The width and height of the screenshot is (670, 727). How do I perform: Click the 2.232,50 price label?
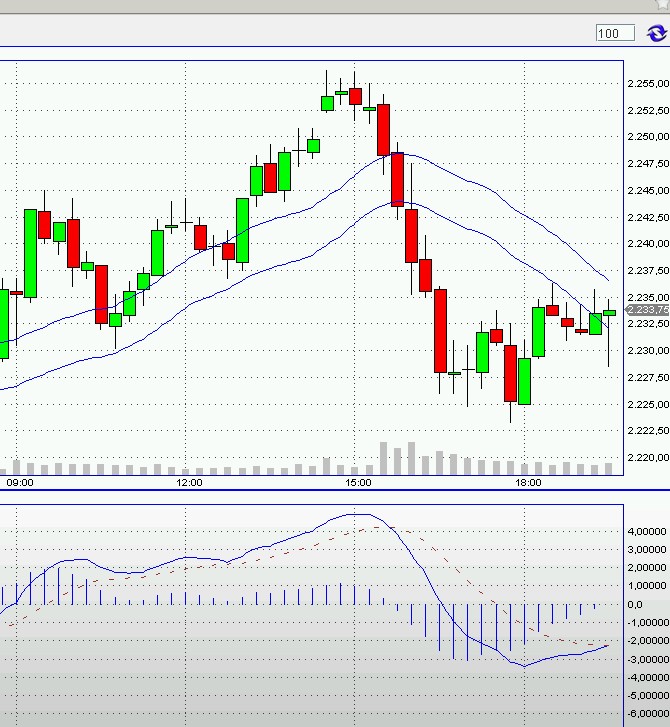click(x=648, y=324)
